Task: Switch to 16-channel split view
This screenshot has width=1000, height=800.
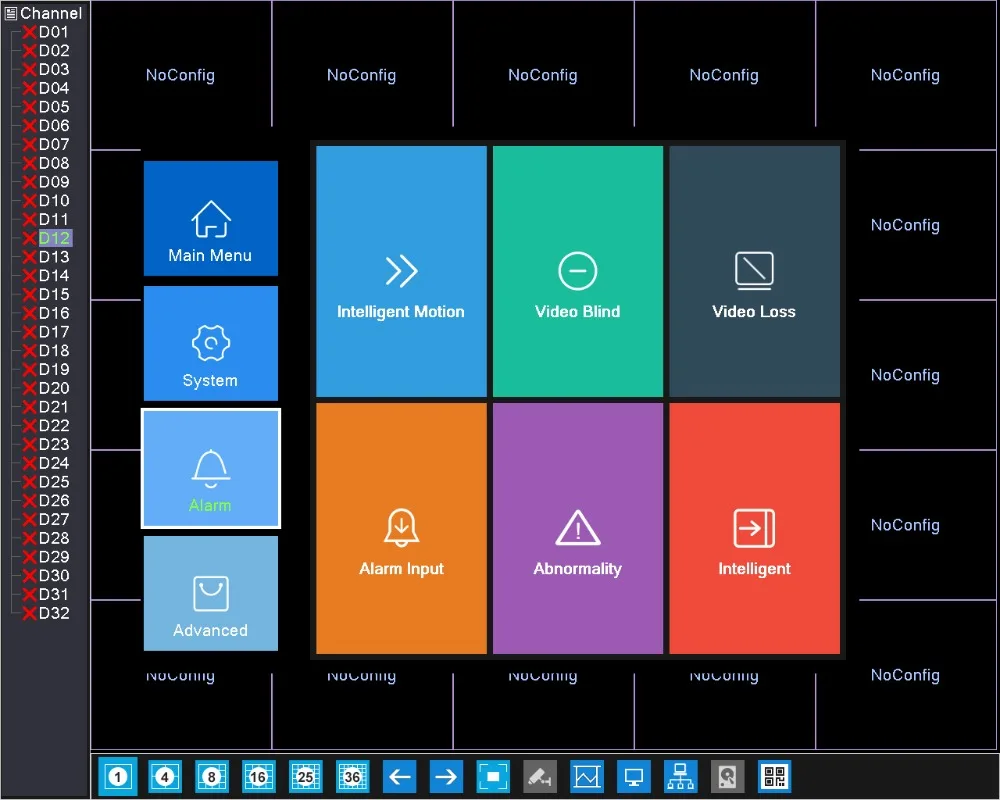Action: (258, 776)
